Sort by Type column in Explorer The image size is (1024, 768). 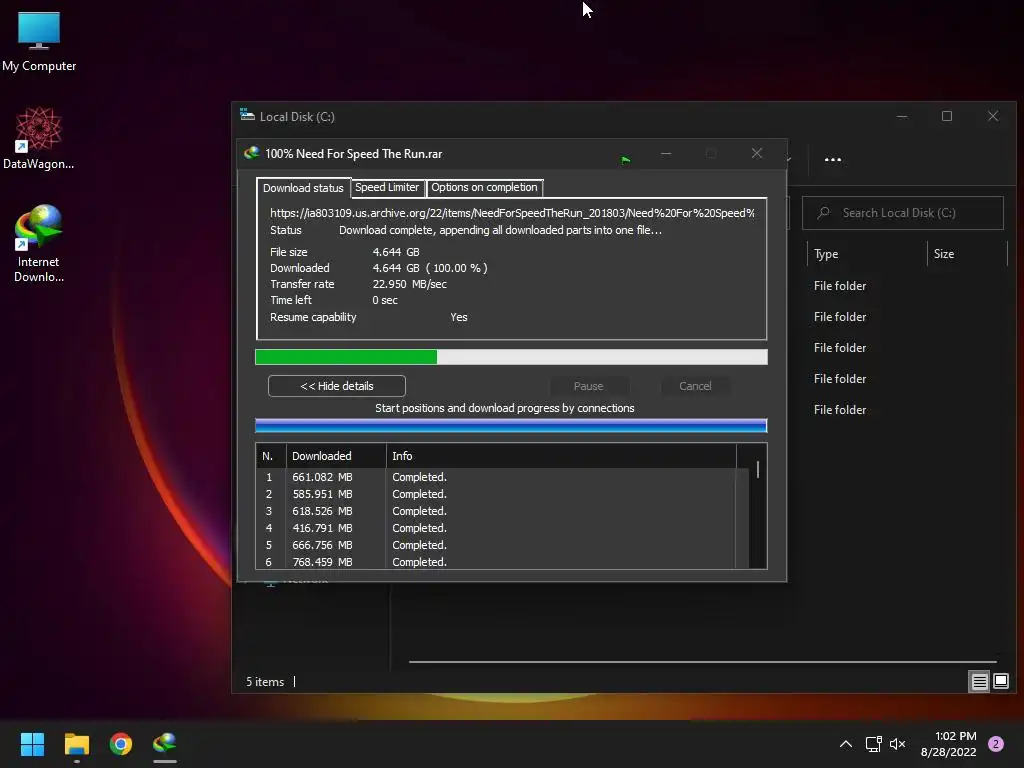click(867, 254)
